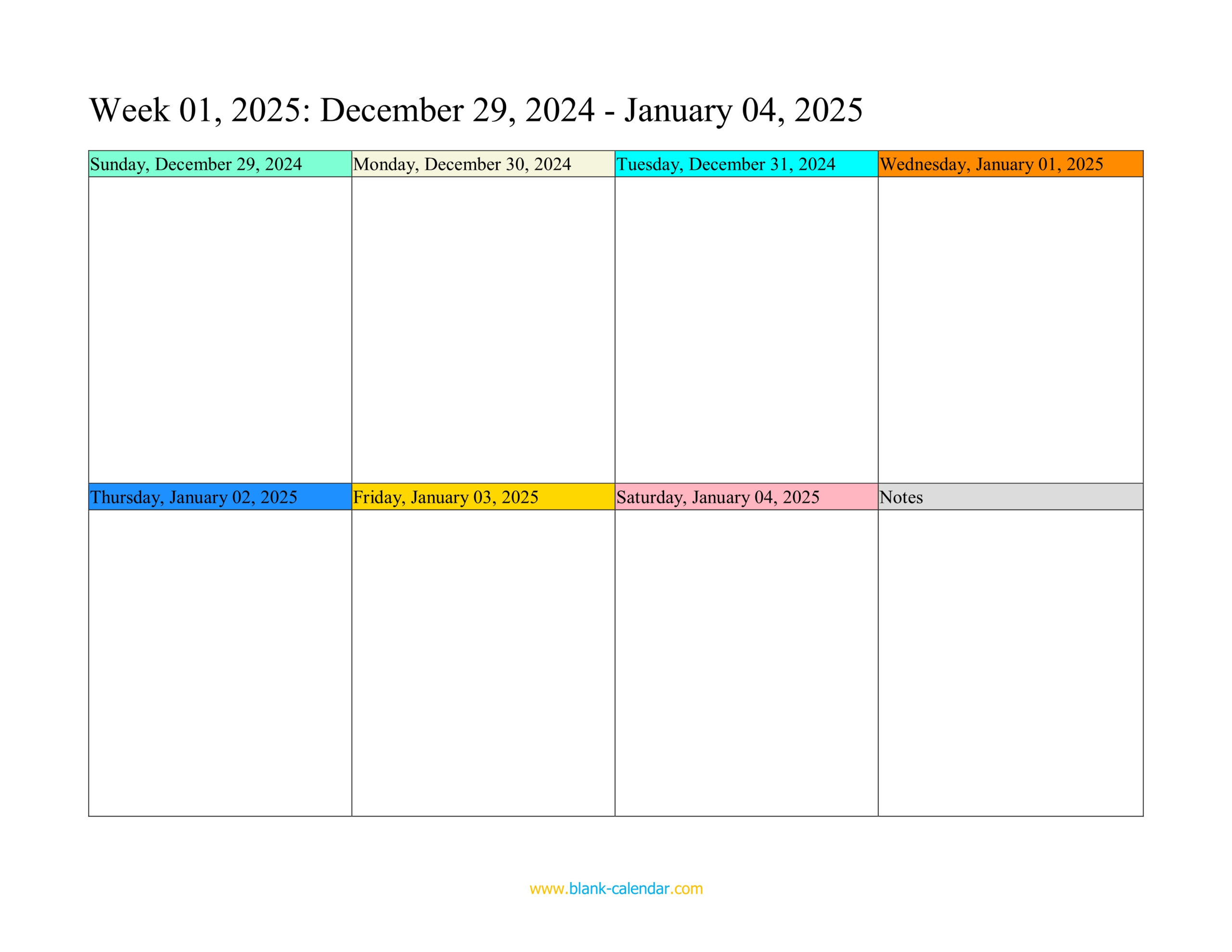Click the Wednesday, January 01, 2025 header
This screenshot has height=952, width=1232.
coord(1009,164)
